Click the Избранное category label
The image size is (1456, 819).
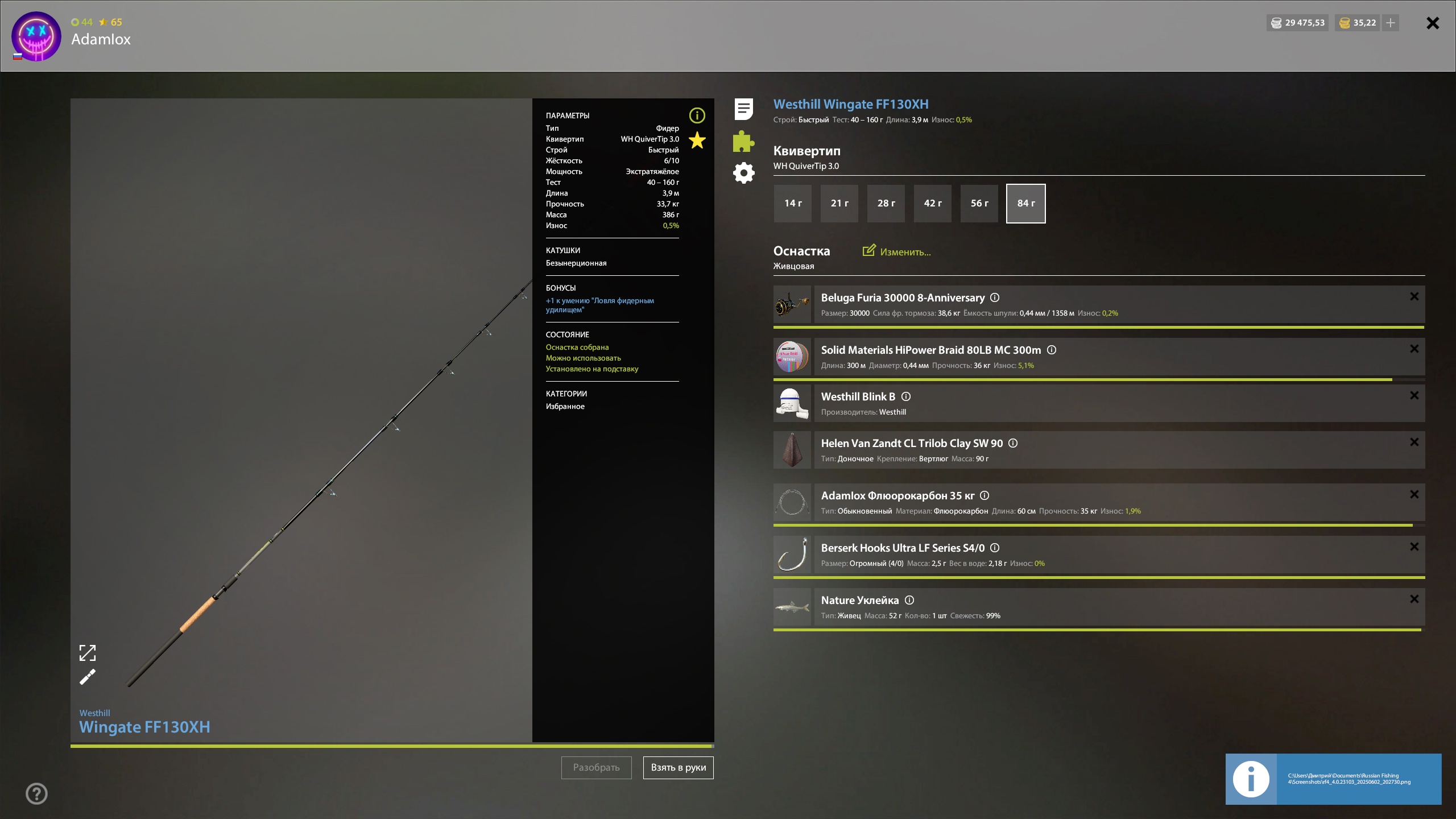565,406
